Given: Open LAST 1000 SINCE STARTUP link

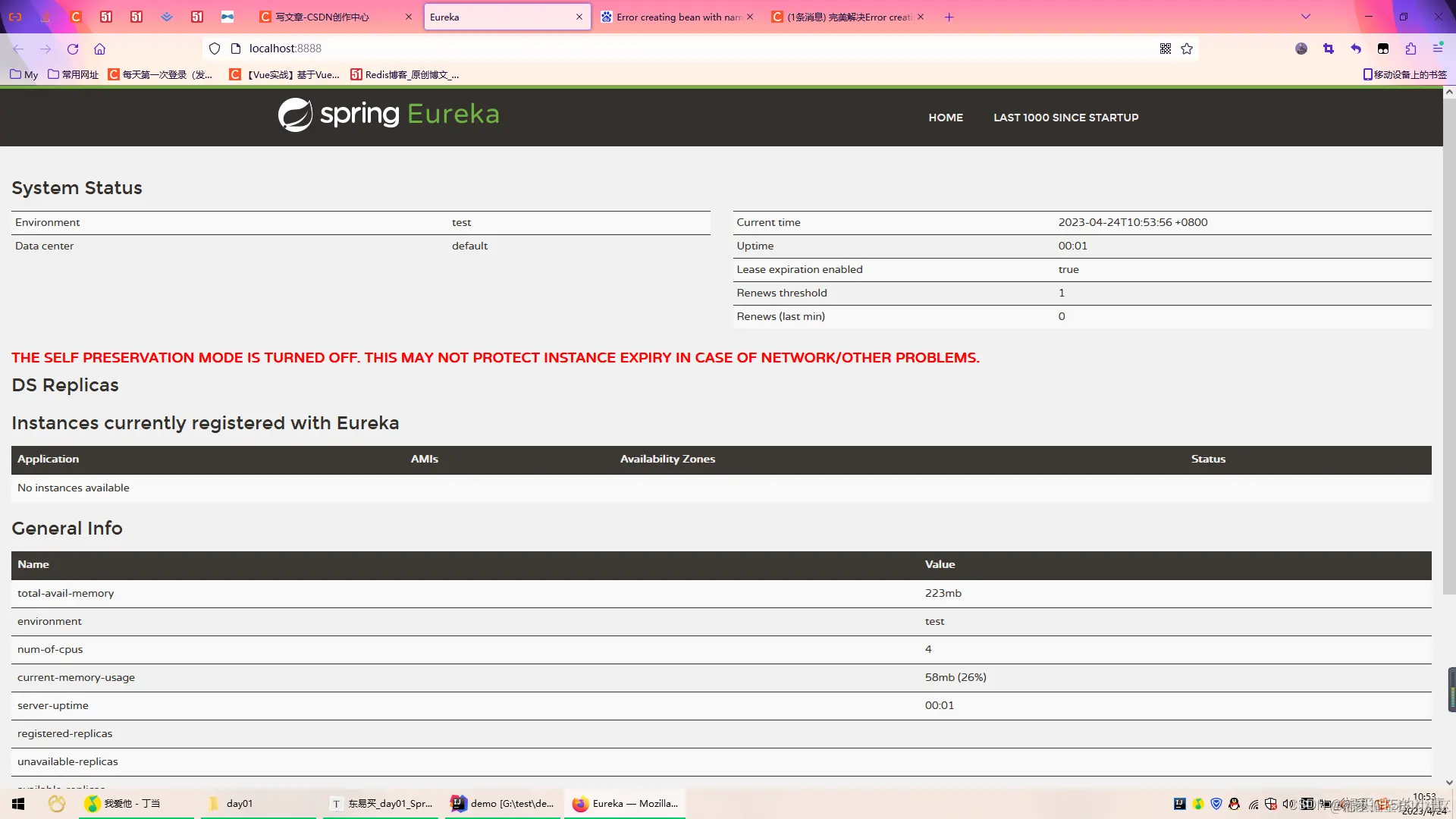Looking at the screenshot, I should coord(1065,118).
